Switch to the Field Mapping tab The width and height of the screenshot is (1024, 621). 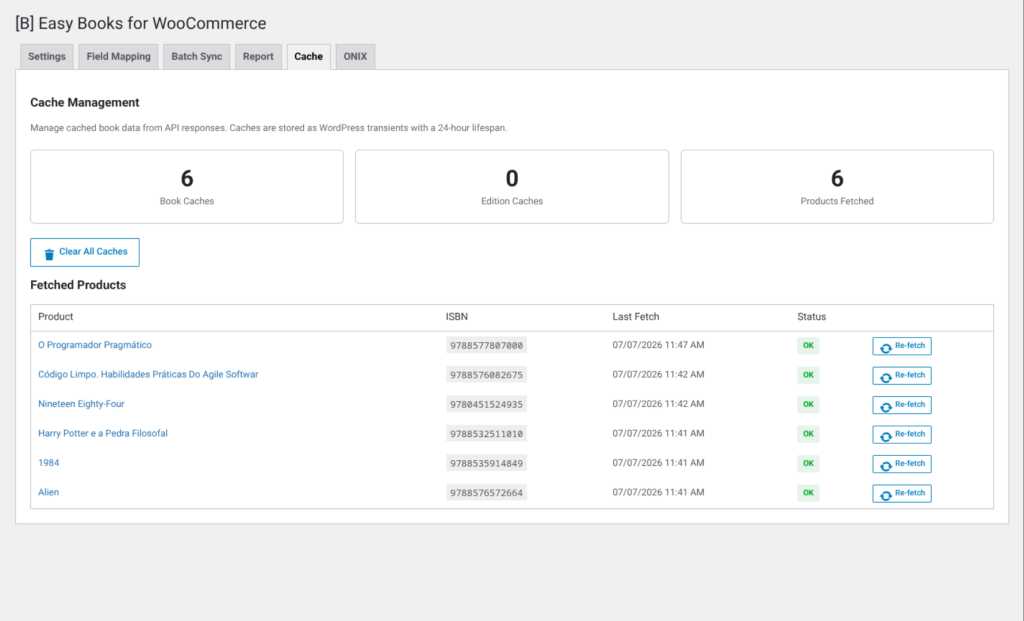tap(118, 57)
